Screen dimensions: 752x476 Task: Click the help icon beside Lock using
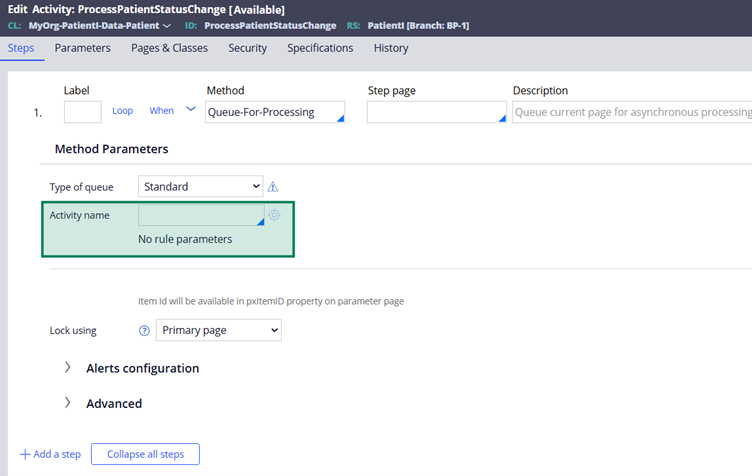144,331
